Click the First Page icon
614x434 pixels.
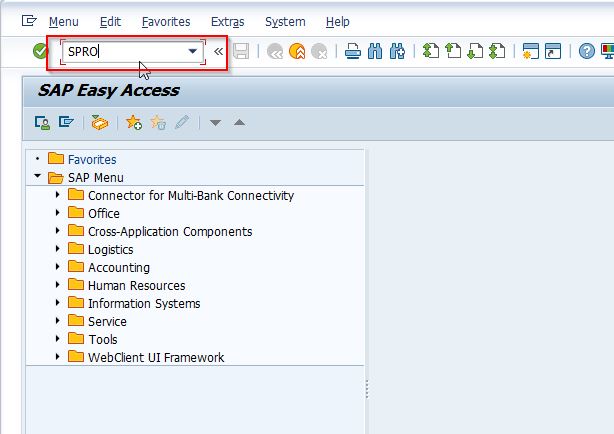[x=431, y=51]
